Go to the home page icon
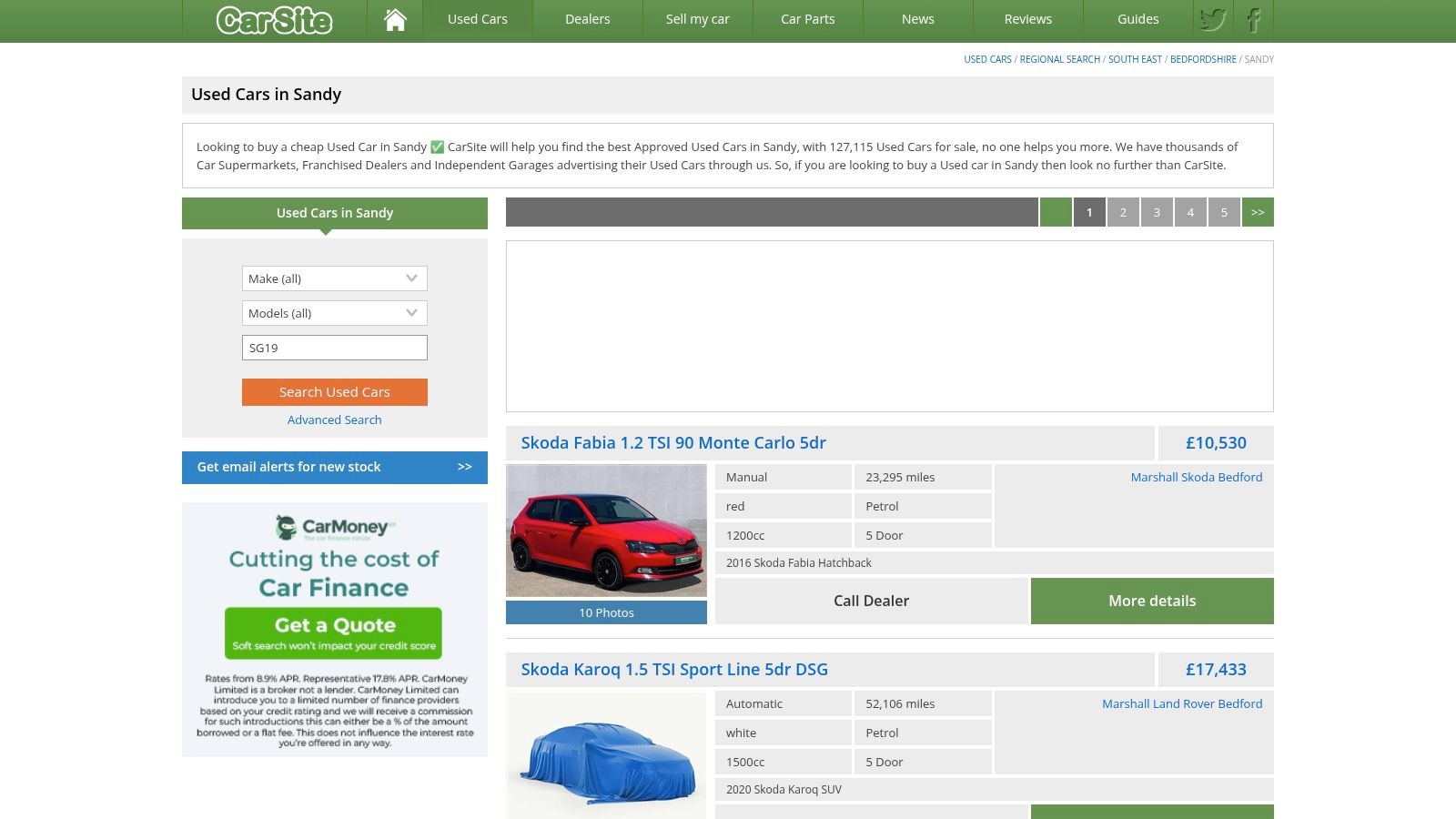Image resolution: width=1456 pixels, height=819 pixels. (395, 20)
